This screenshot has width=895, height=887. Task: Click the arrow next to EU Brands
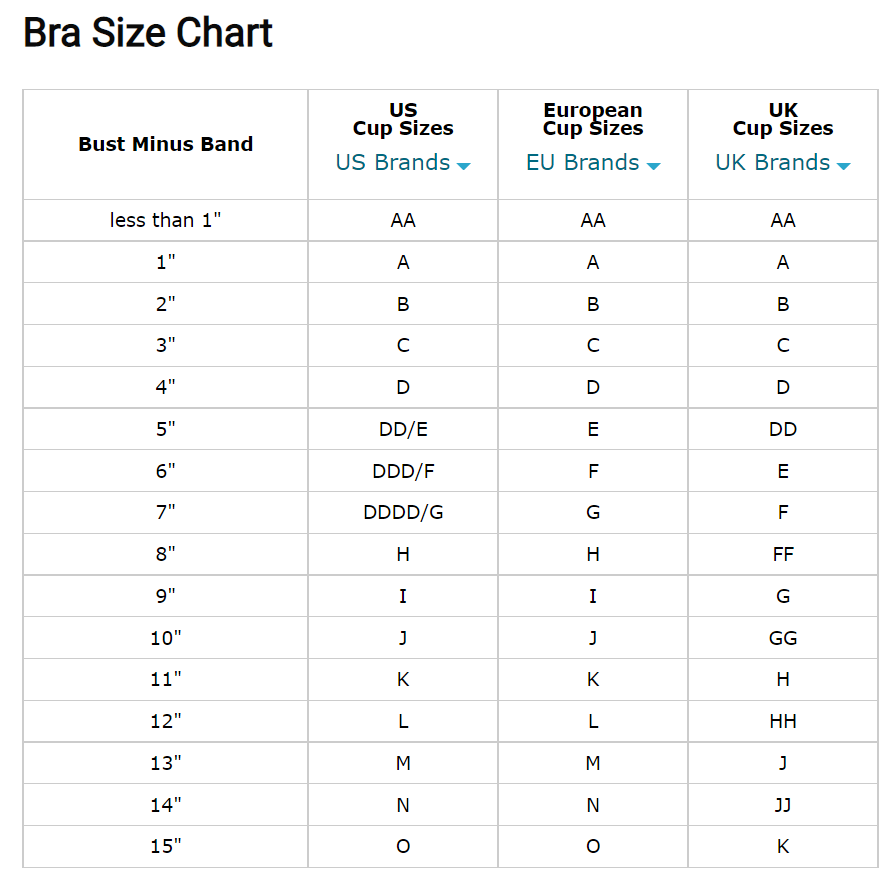coord(654,166)
